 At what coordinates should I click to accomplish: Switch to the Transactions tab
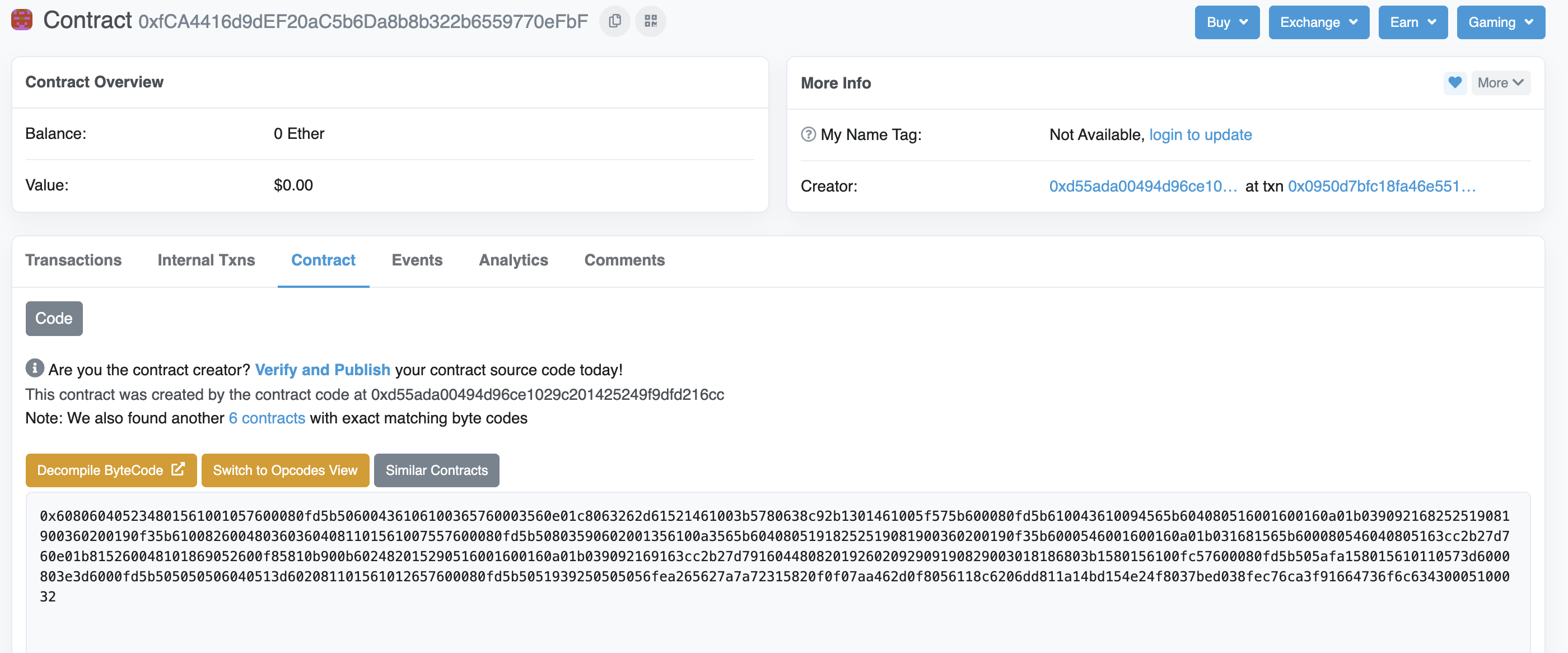point(73,260)
